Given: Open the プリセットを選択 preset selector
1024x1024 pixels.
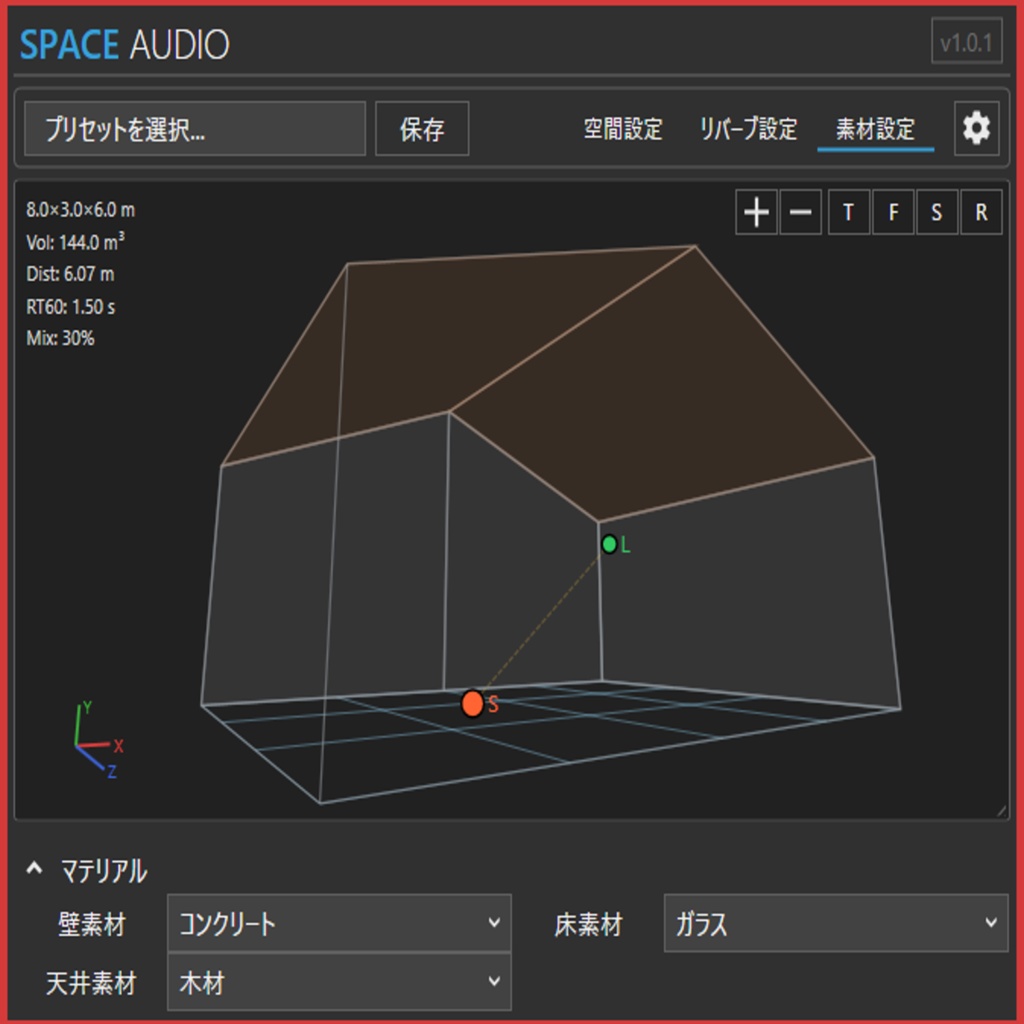Looking at the screenshot, I should coord(195,129).
